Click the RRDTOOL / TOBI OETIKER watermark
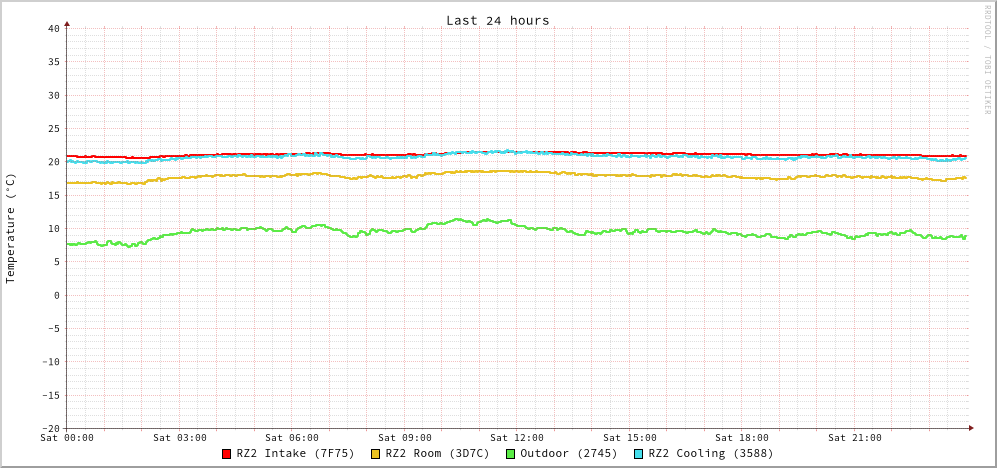Screen dimensions: 997x468 click(x=986, y=60)
